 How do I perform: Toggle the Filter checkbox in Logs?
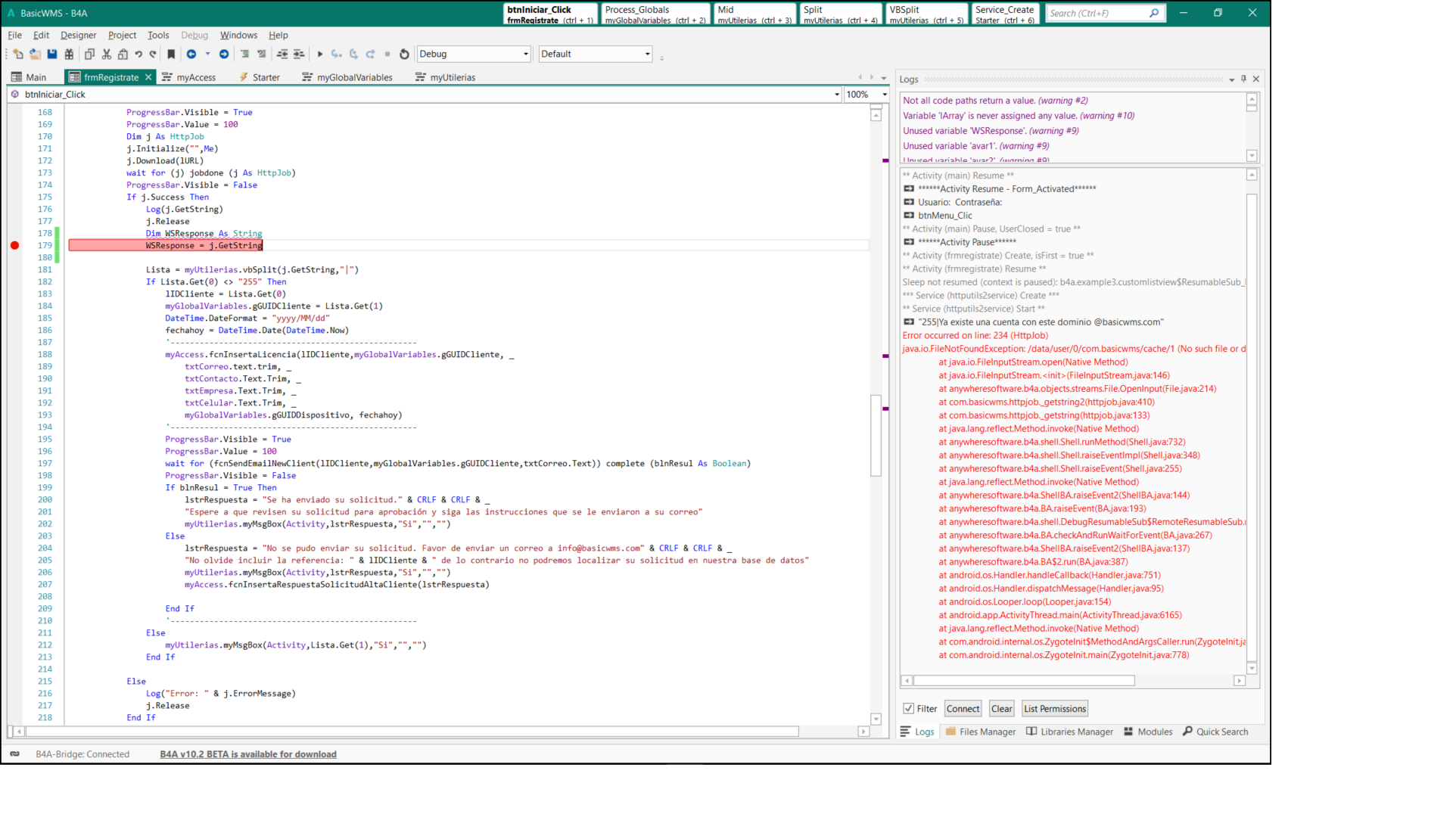[908, 709]
